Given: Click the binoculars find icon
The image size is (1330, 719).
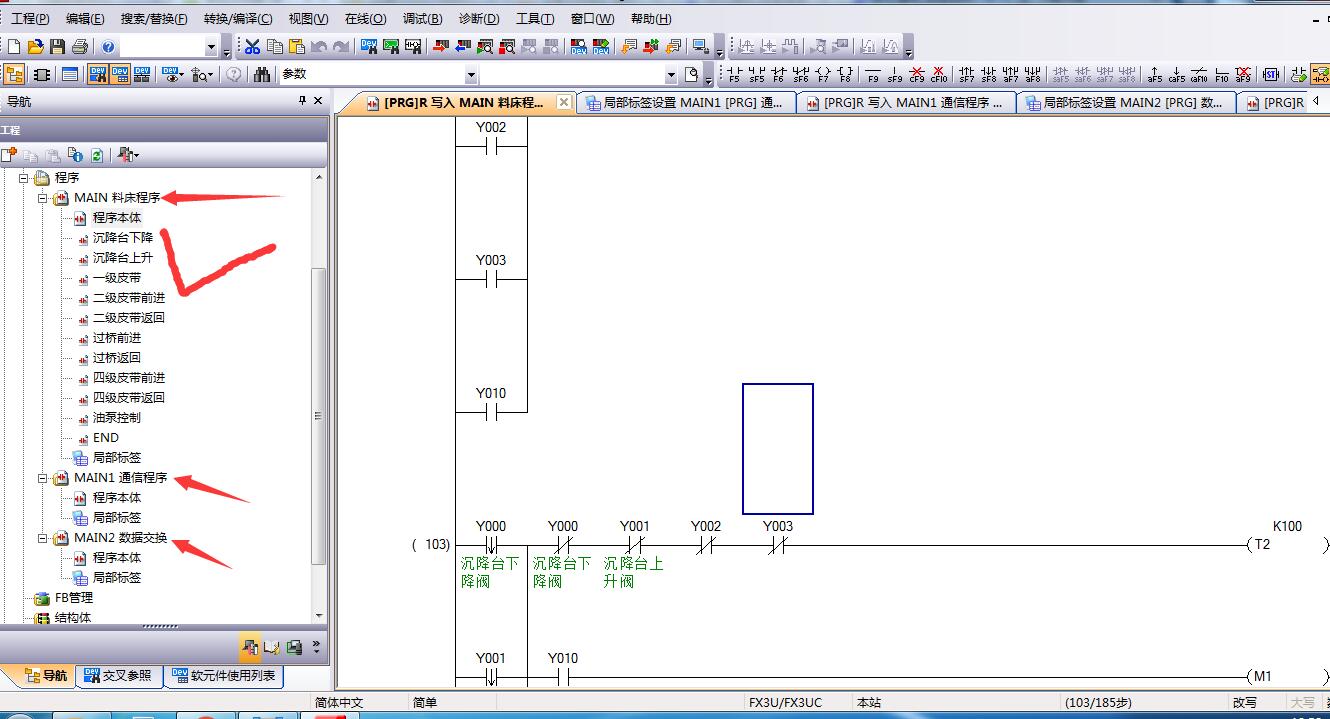Looking at the screenshot, I should (x=262, y=74).
